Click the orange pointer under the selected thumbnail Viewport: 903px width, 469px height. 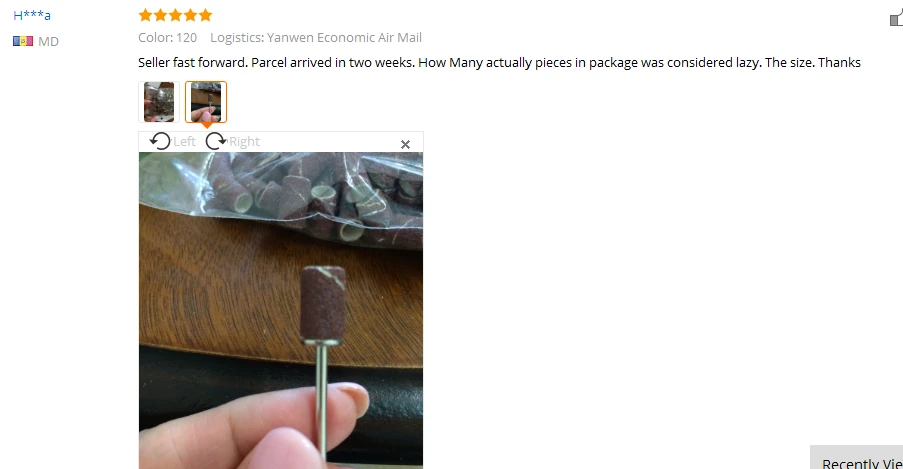coord(206,125)
